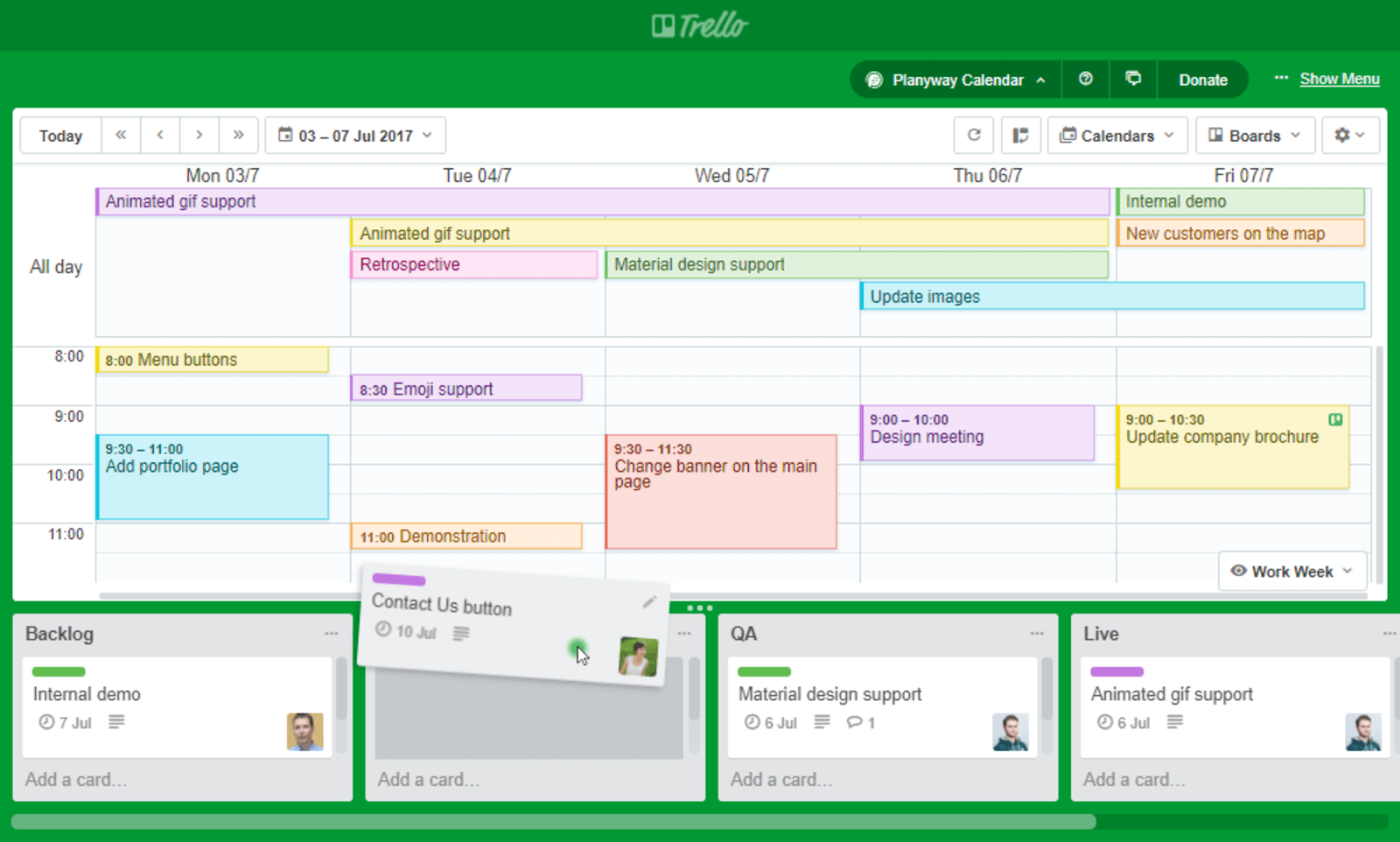The width and height of the screenshot is (1400, 842).
Task: Jump back with the double-left arrow
Action: pyautogui.click(x=121, y=135)
